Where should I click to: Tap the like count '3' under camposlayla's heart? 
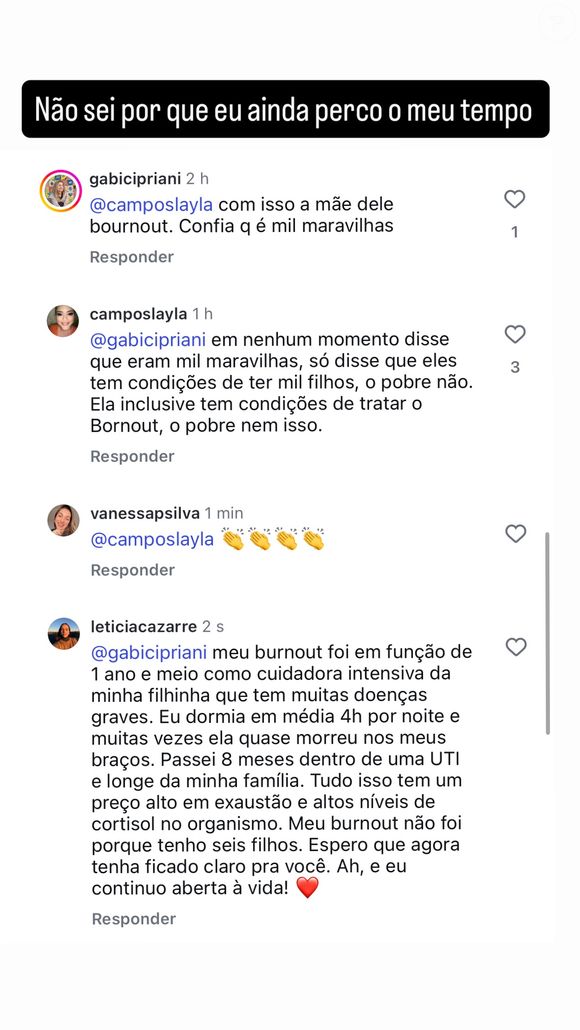coord(515,366)
